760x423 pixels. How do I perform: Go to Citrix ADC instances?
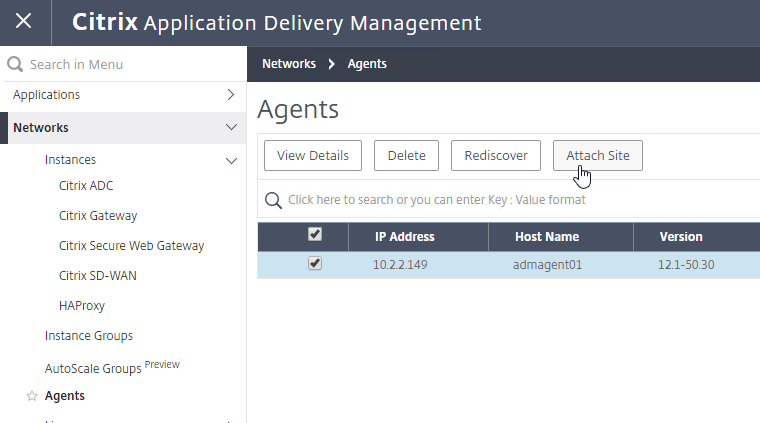[86, 186]
